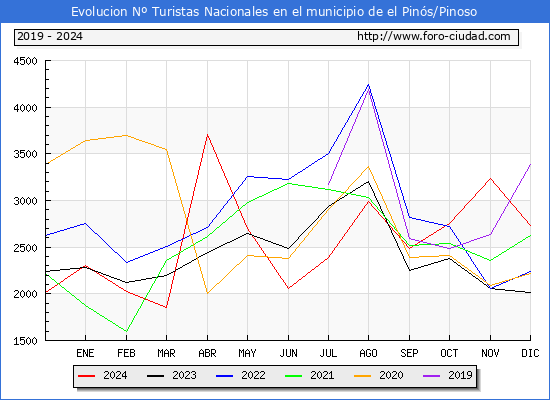Click the purple 2019 line start at JUL
The height and width of the screenshot is (400, 550).
[x=328, y=185]
